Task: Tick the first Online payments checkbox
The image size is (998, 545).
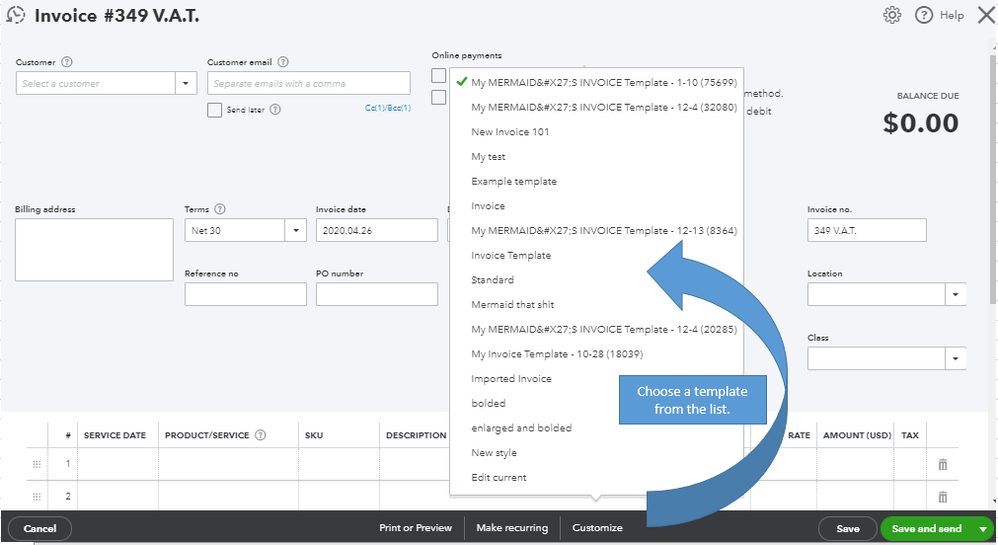Action: click(x=439, y=76)
